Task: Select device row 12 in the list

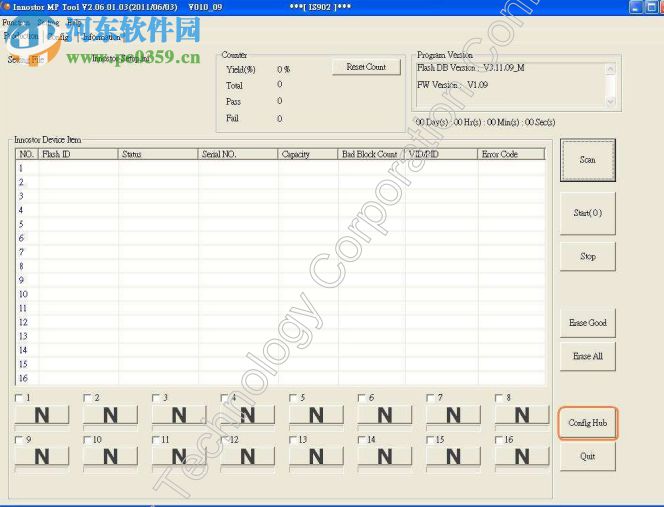Action: 280,322
